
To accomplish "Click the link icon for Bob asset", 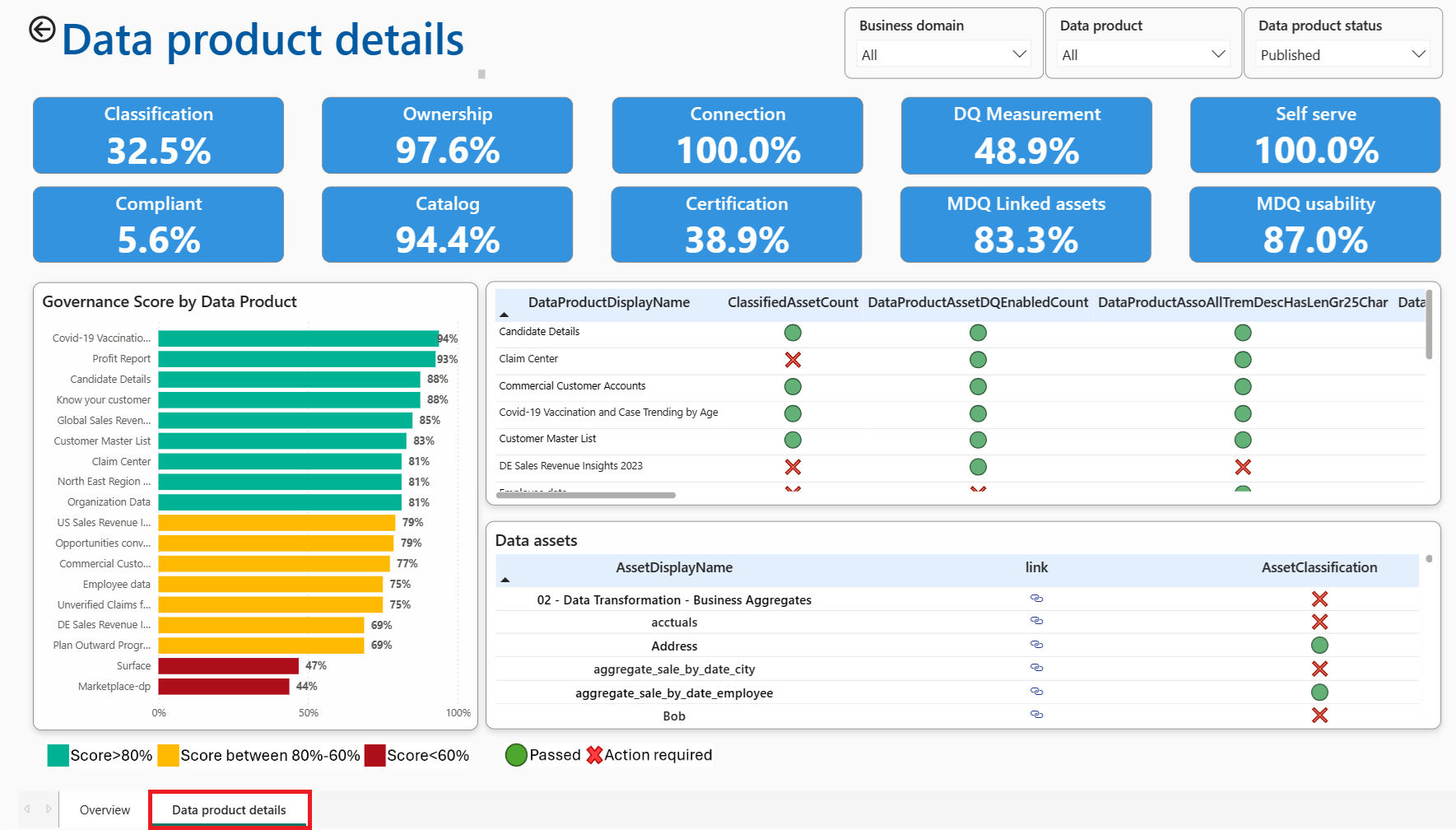I will (1036, 715).
